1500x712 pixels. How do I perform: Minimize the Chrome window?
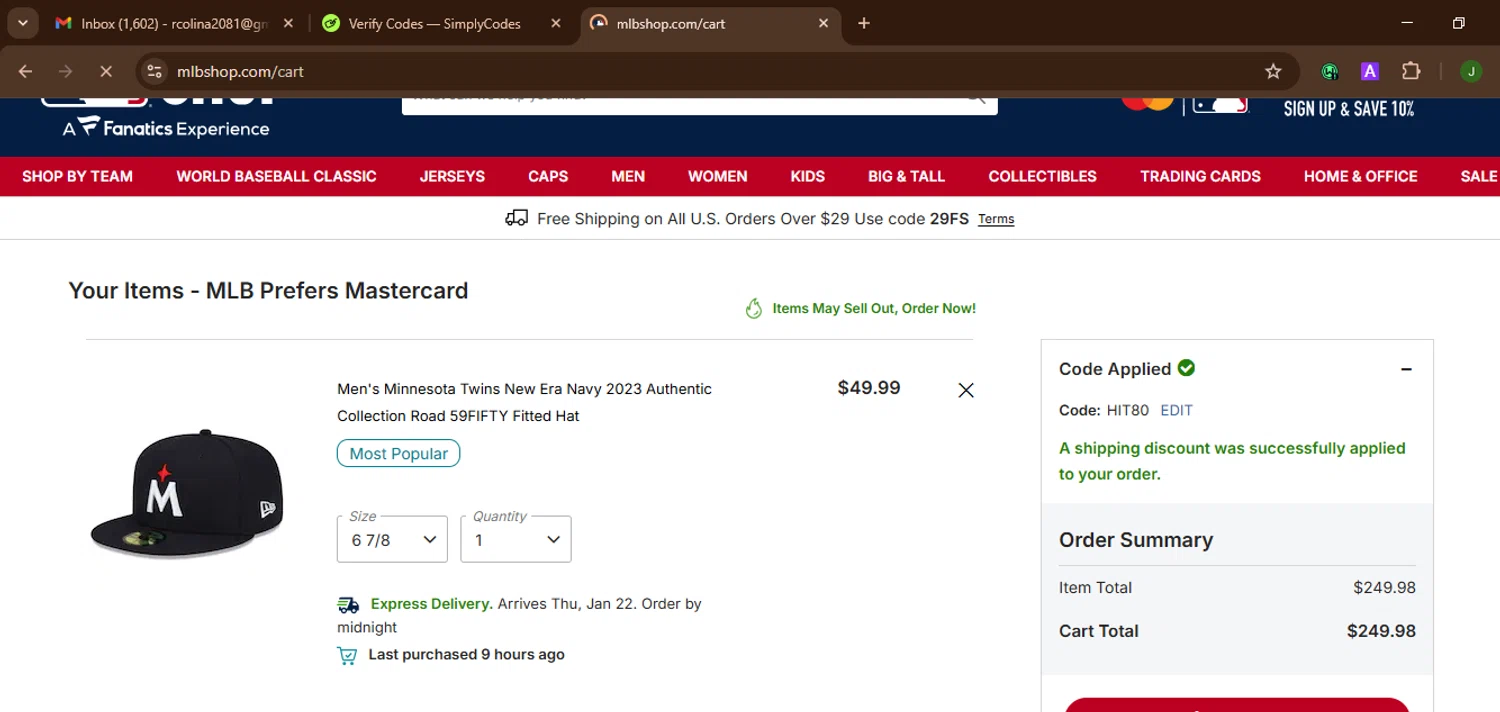pos(1407,23)
